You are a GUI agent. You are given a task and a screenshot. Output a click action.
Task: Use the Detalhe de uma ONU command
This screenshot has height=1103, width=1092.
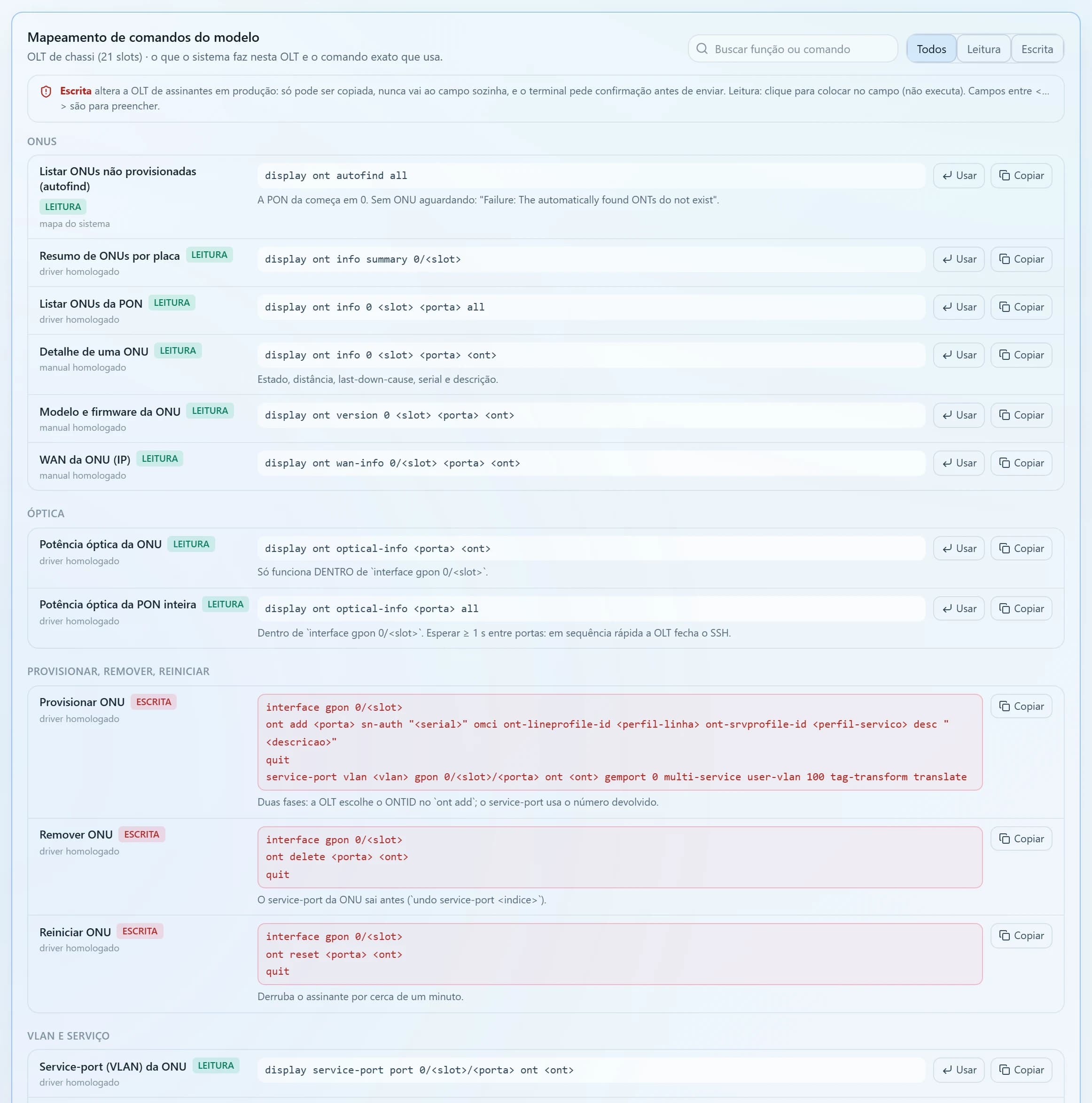pyautogui.click(x=959, y=355)
